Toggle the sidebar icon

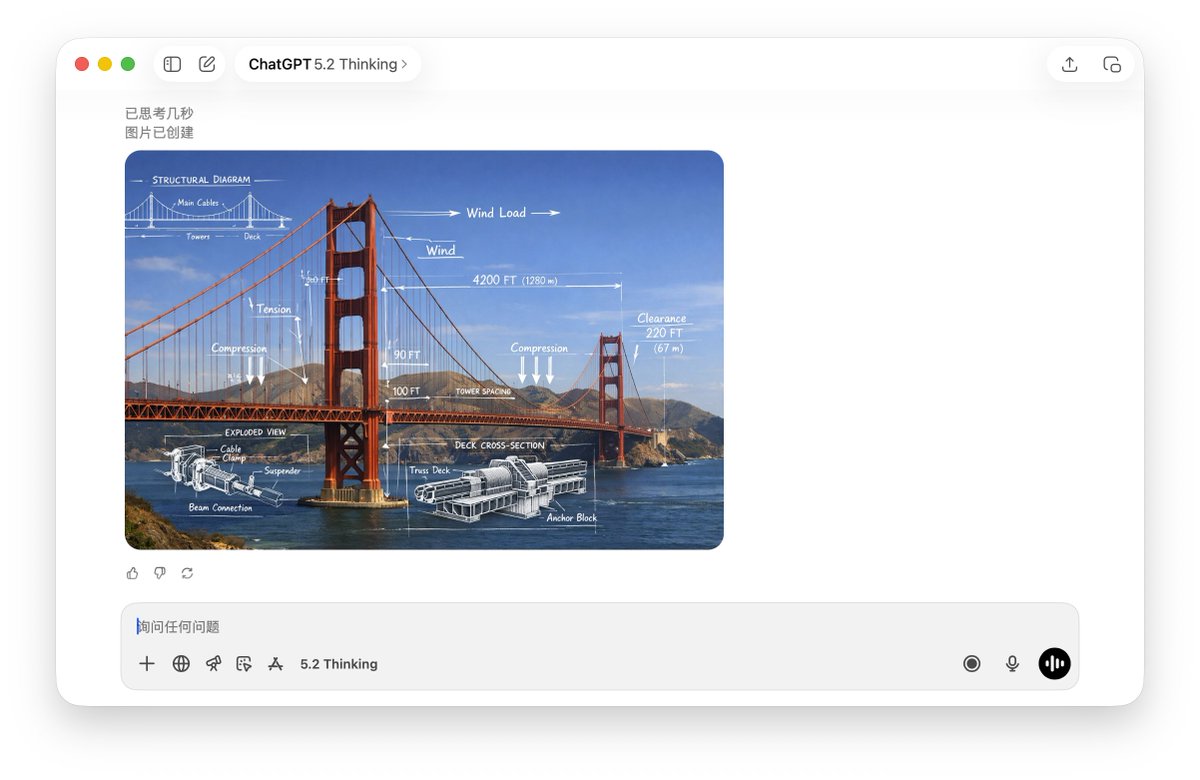click(x=172, y=63)
